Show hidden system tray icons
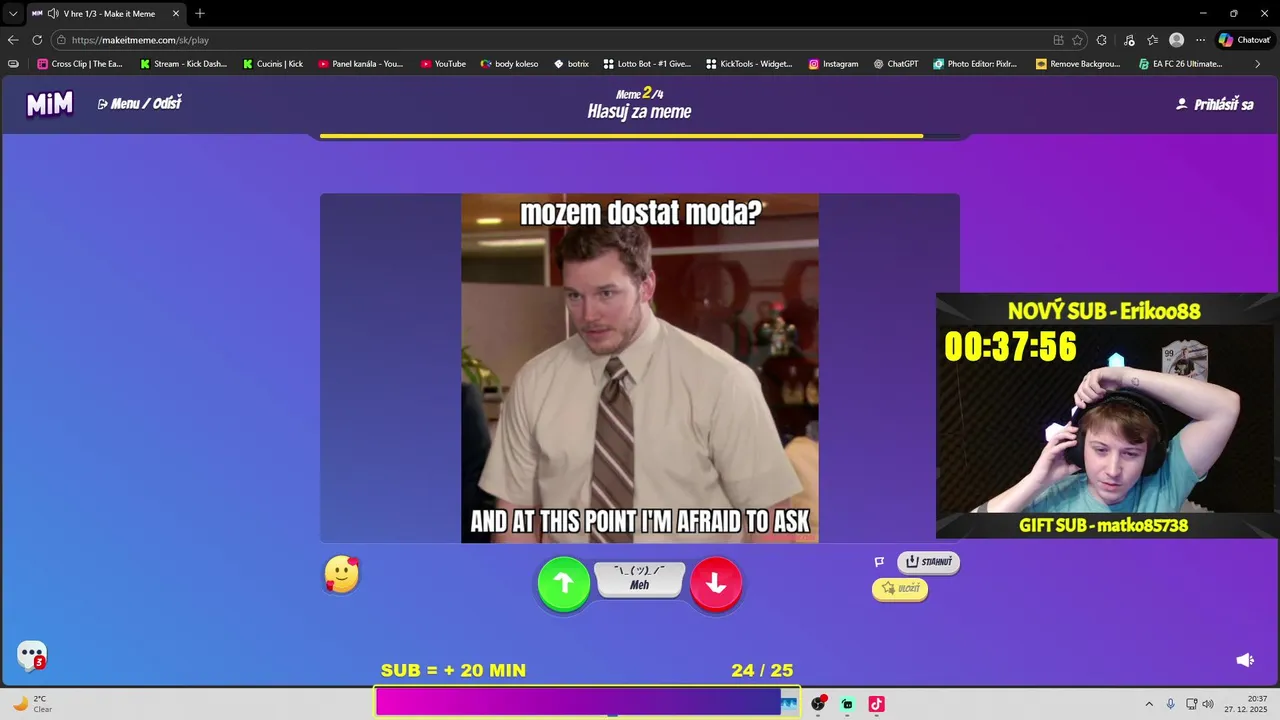 tap(1148, 704)
